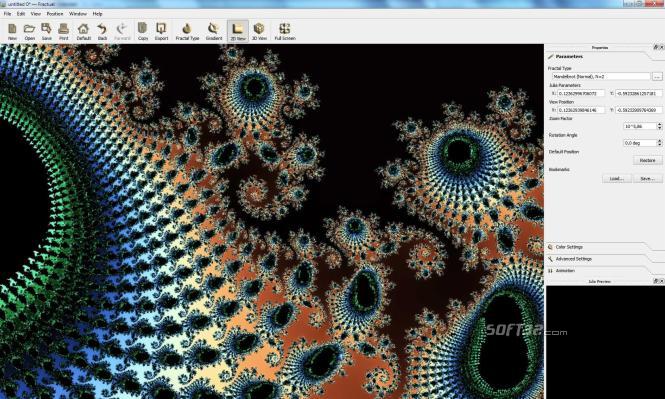Viewport: 665px width, 399px height.
Task: Click the Zoom Factor value box
Action: tap(640, 126)
